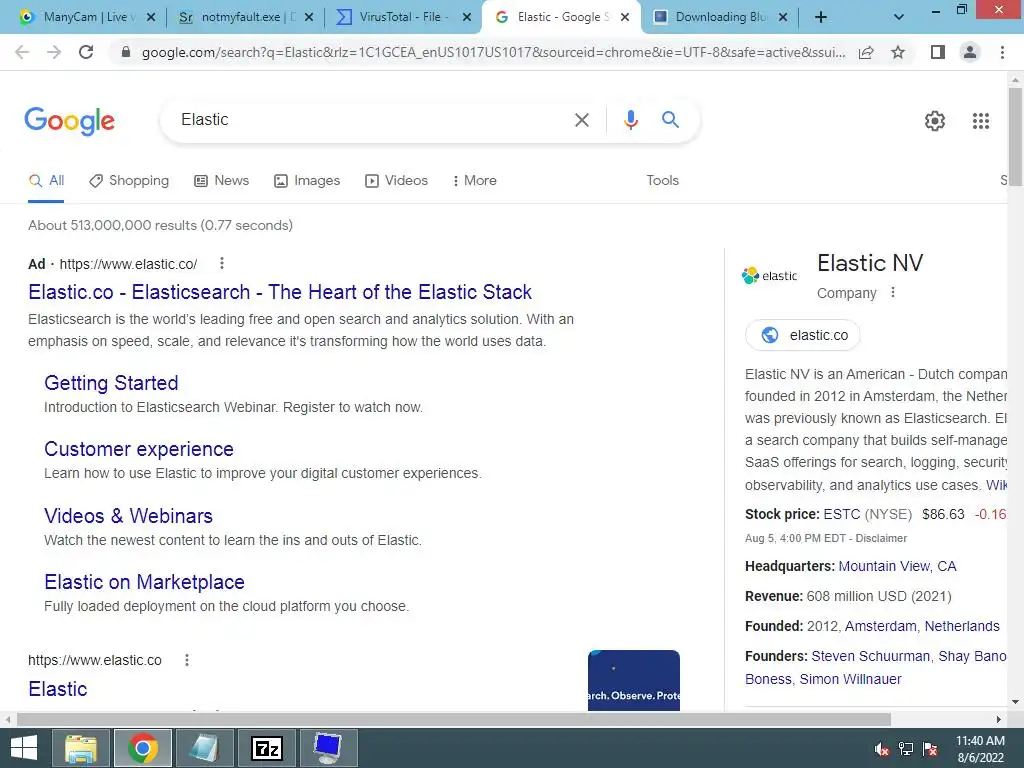Open Google quick settings gear
This screenshot has width=1024, height=768.
coord(935,121)
